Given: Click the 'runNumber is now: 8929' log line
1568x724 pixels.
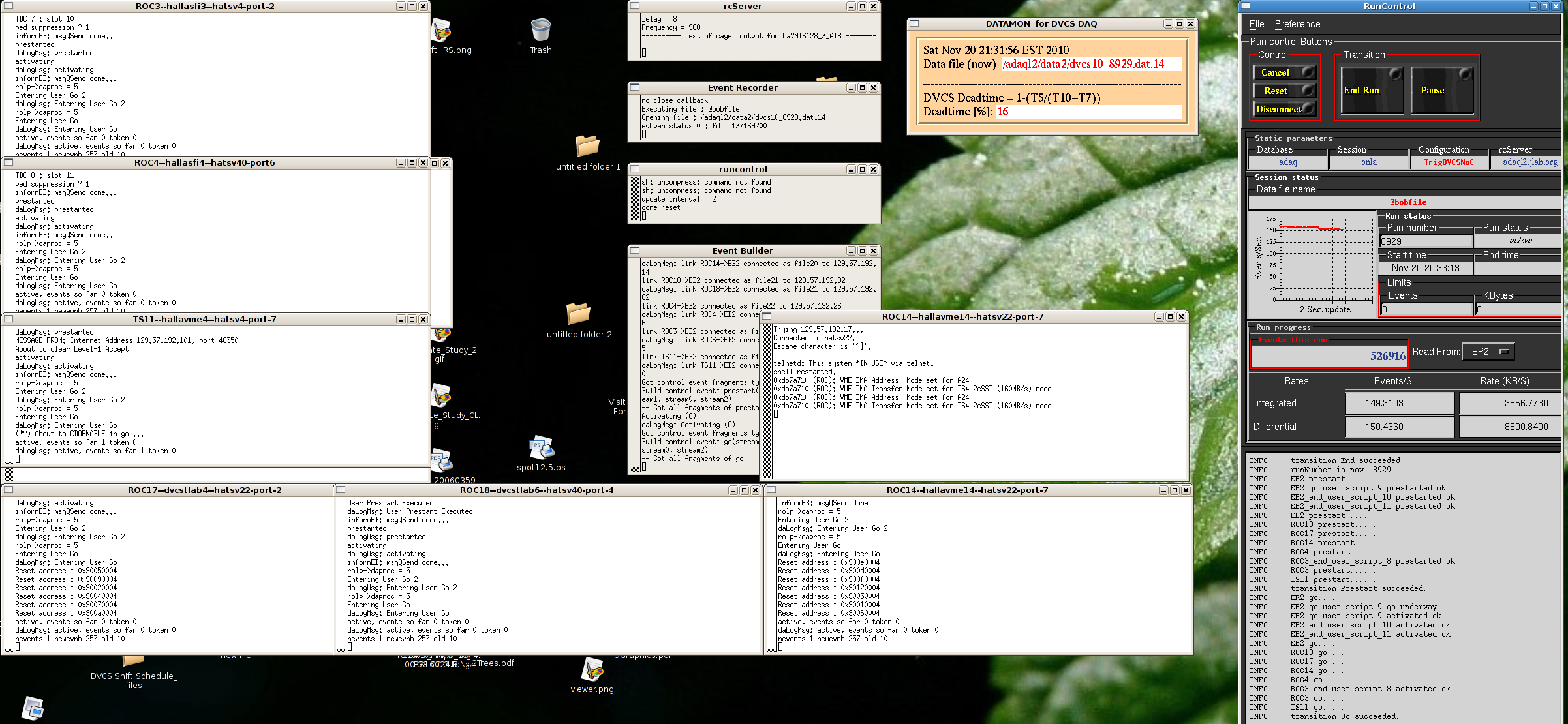Looking at the screenshot, I should (1340, 470).
